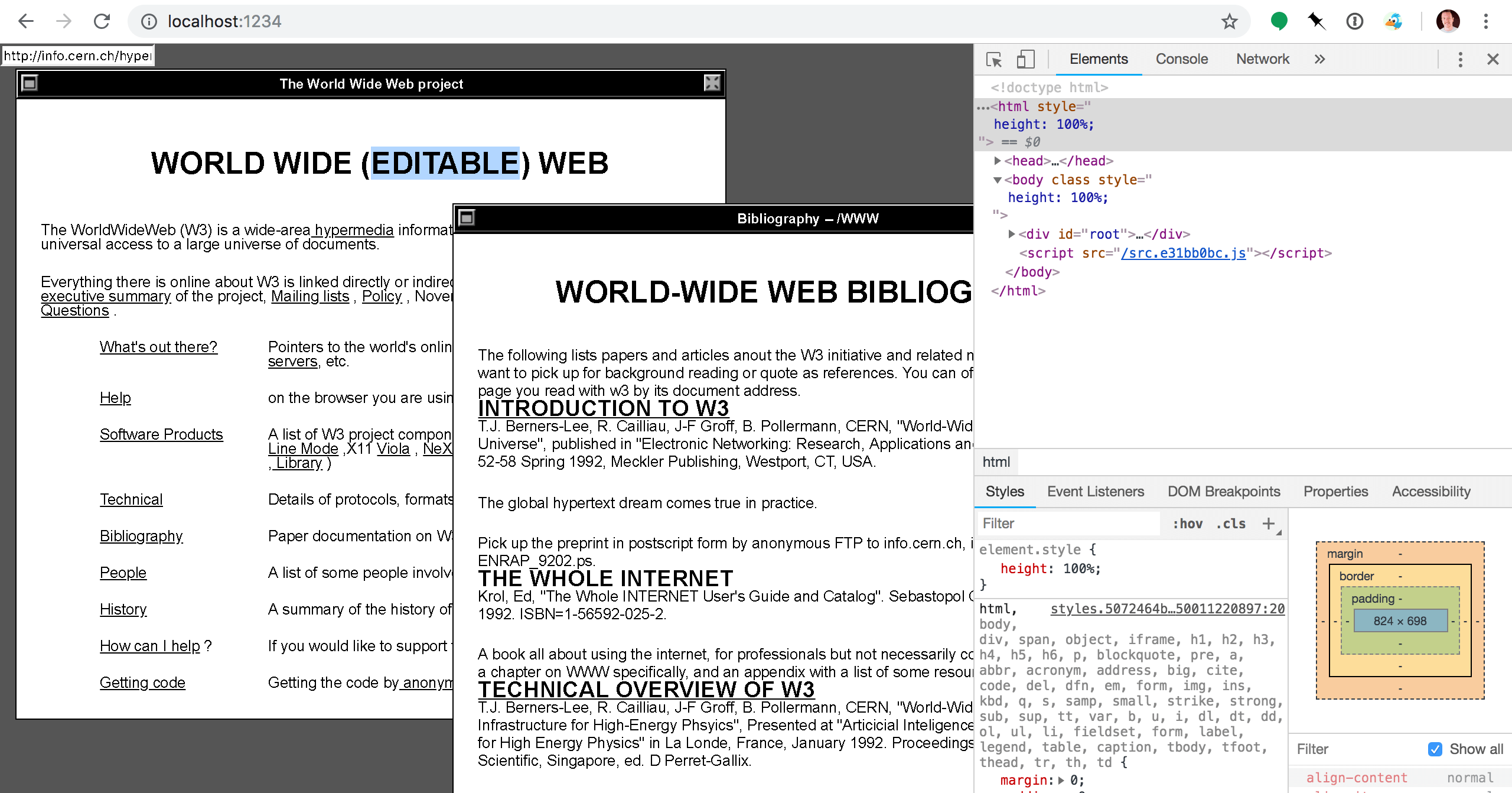Image resolution: width=1512 pixels, height=793 pixels.
Task: Click the browser forward arrow
Action: click(x=64, y=22)
